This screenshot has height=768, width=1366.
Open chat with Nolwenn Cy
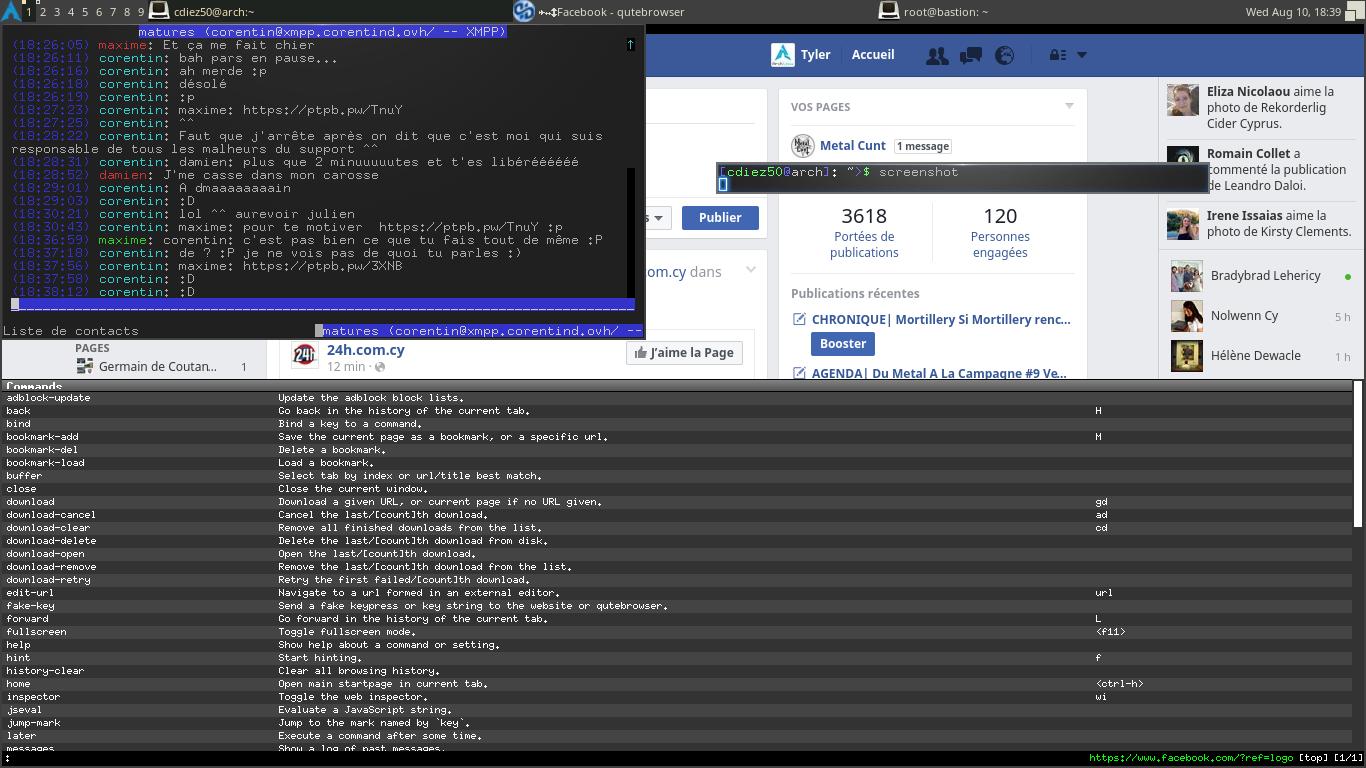(1260, 316)
